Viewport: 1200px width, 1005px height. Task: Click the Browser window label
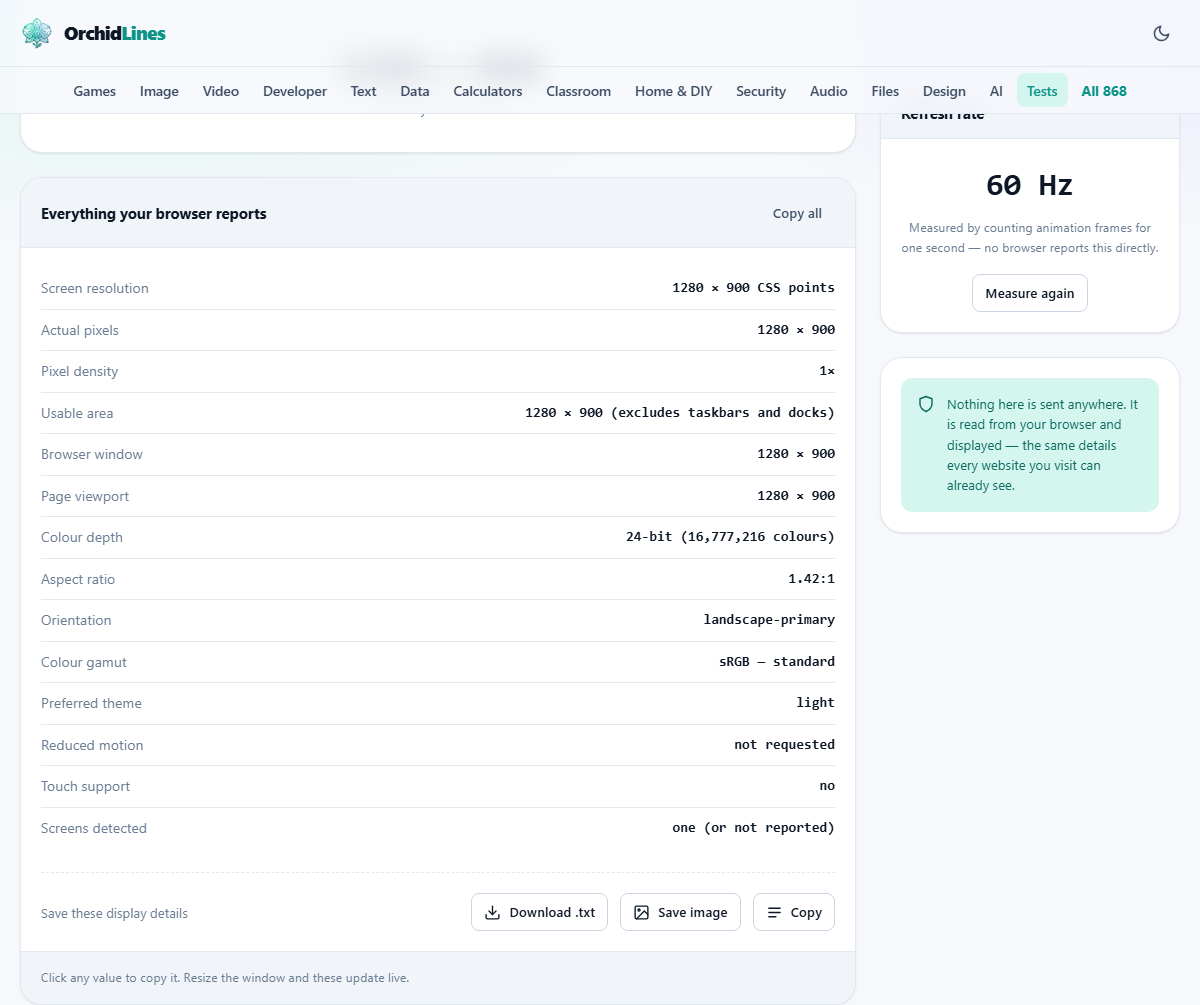point(92,454)
